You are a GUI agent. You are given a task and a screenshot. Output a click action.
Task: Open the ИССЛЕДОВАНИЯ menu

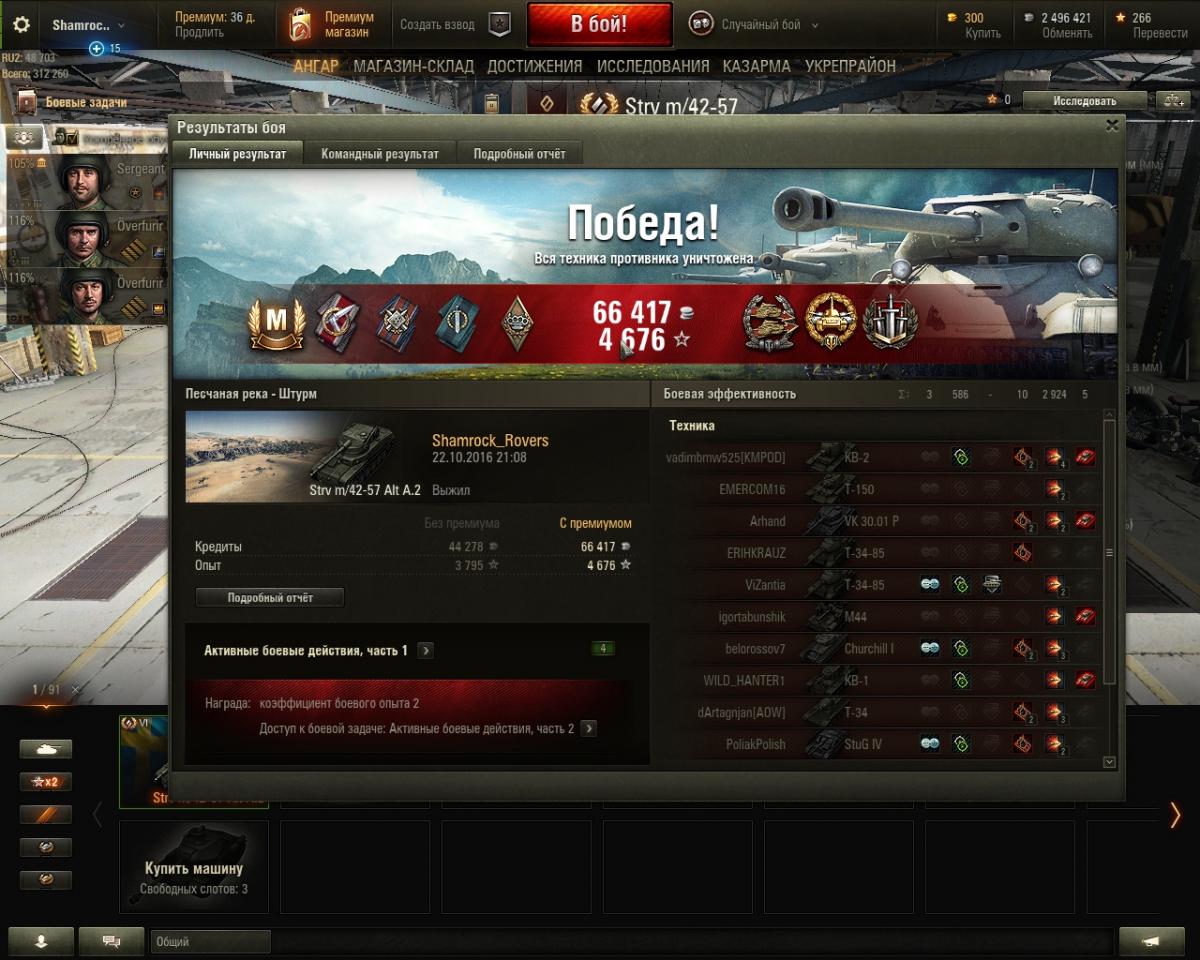coord(653,66)
